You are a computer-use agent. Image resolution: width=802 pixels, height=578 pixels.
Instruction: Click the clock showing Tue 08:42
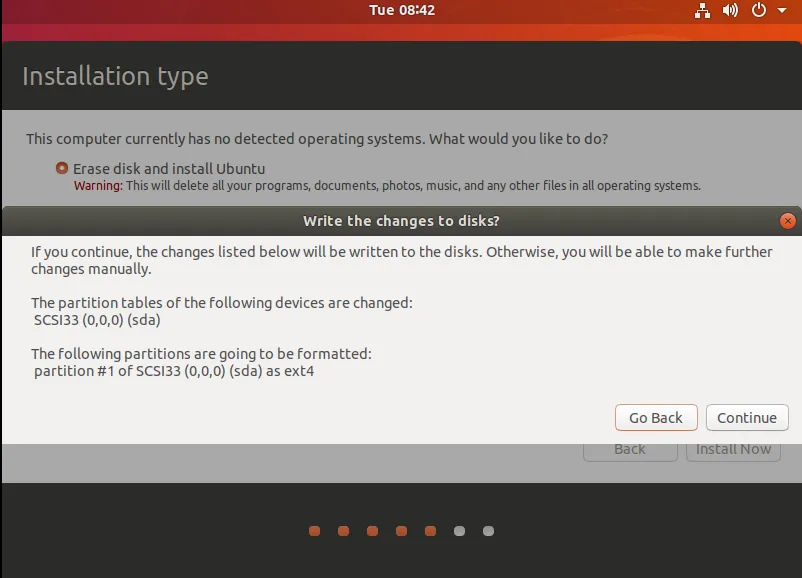(402, 10)
